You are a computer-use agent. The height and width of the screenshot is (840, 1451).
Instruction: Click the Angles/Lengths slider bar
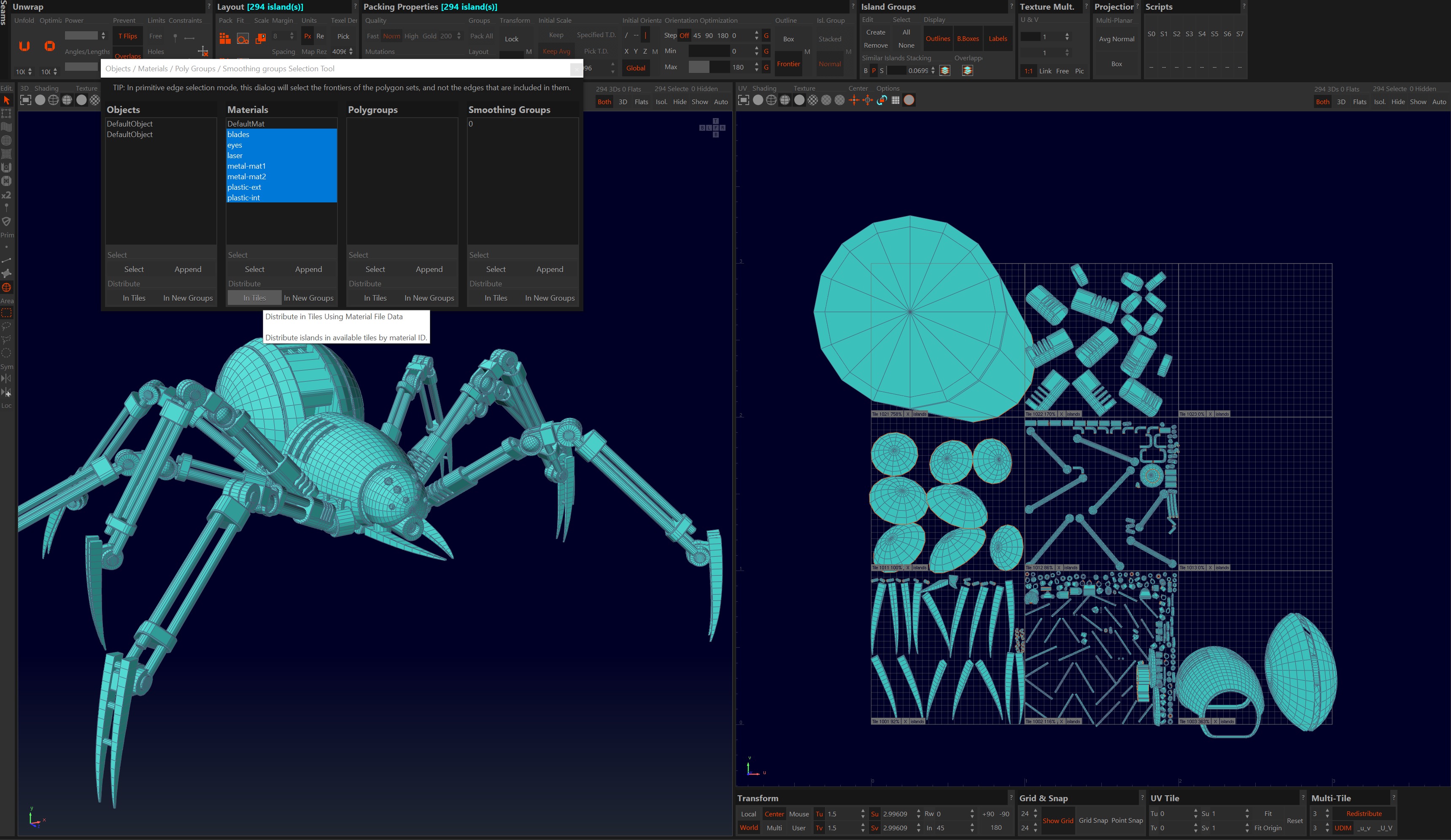tap(81, 67)
